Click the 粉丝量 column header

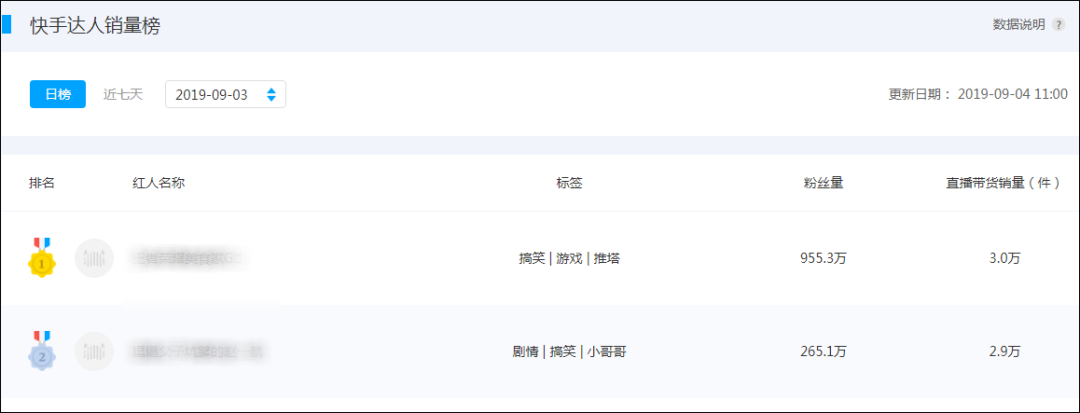click(x=823, y=183)
